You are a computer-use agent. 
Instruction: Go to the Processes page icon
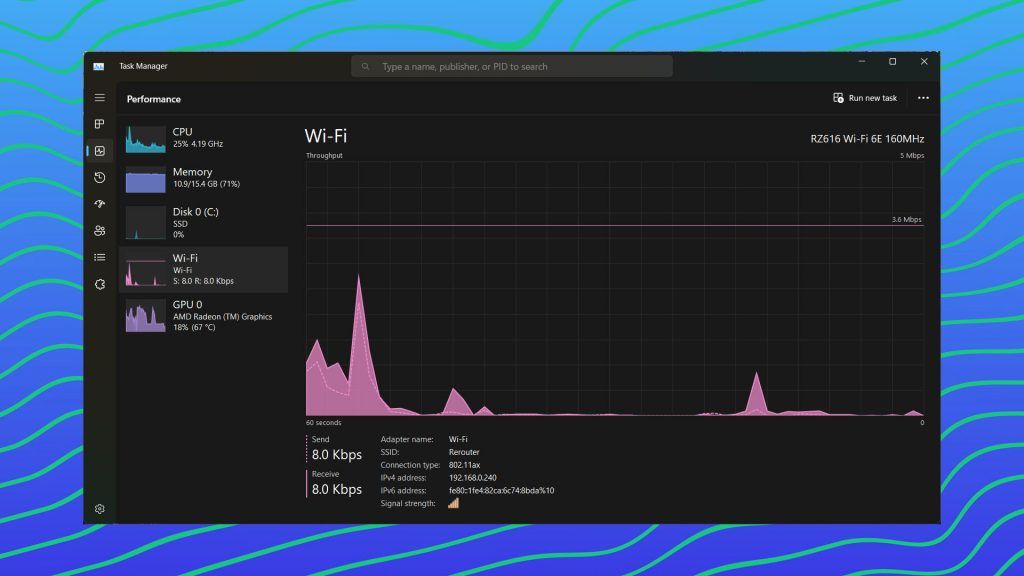tap(99, 124)
